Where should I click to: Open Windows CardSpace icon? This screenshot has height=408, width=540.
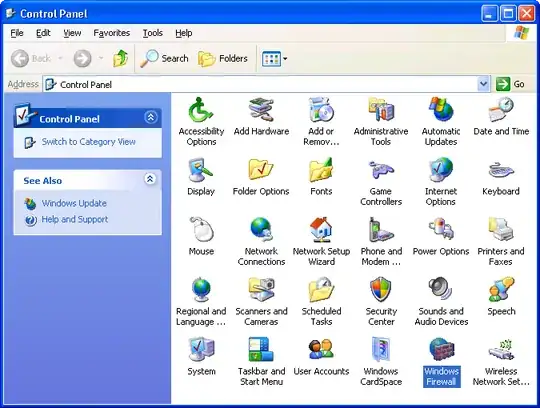point(381,349)
